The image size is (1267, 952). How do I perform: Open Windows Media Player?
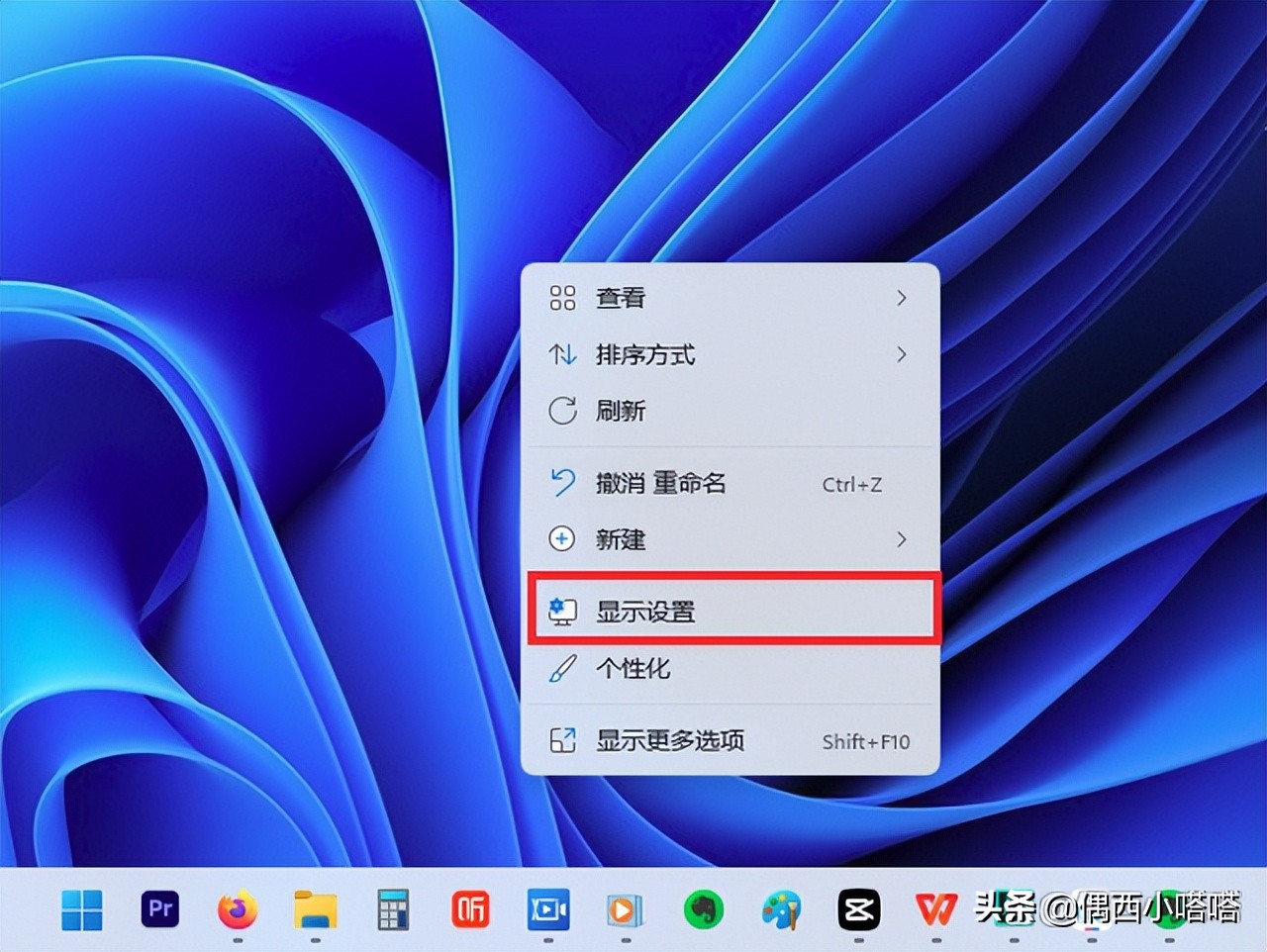click(628, 910)
